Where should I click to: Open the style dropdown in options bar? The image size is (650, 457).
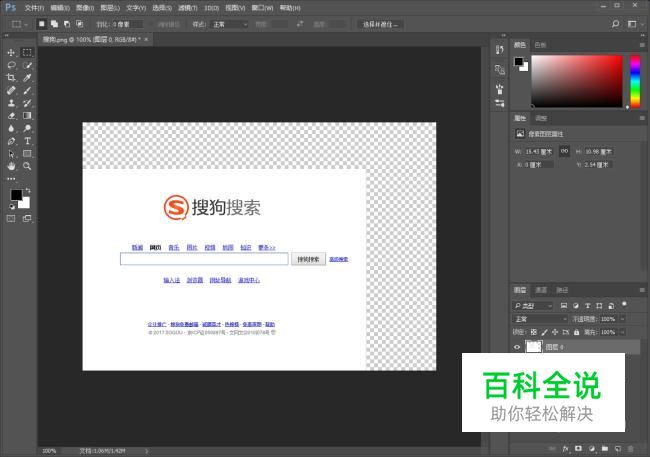pos(231,23)
